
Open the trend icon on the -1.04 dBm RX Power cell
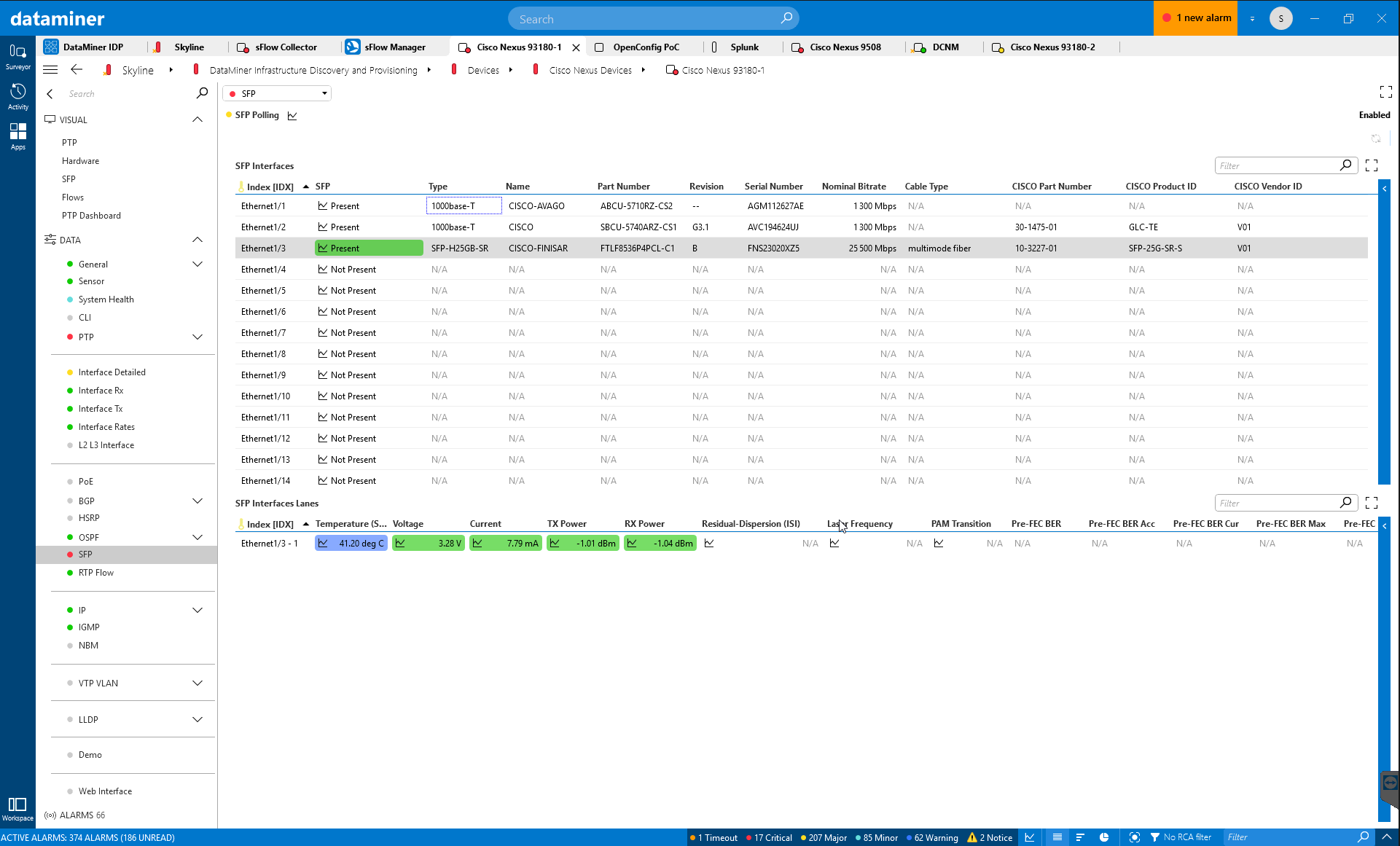pos(632,544)
